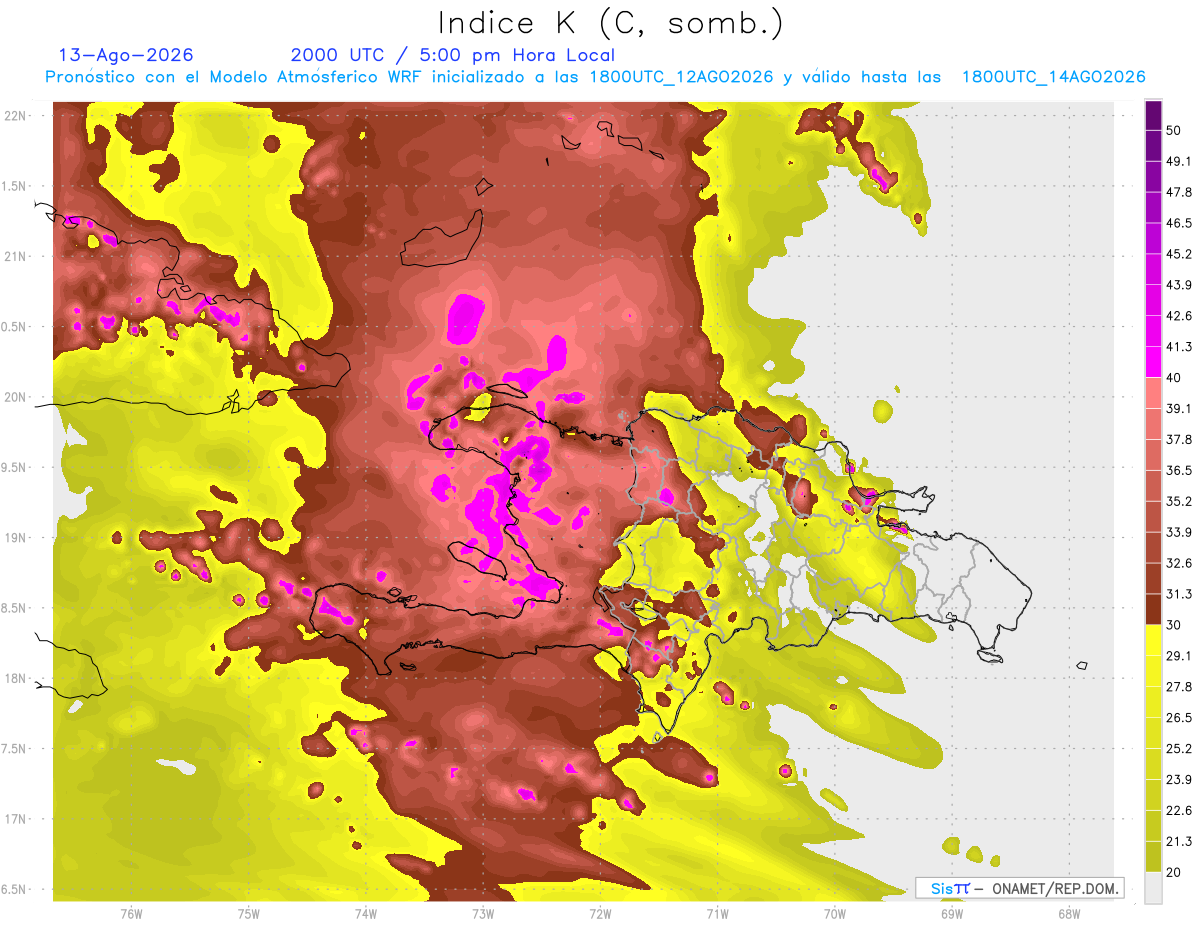Click the colorbar label "33.9"
The width and height of the screenshot is (1200, 927).
tap(1179, 532)
